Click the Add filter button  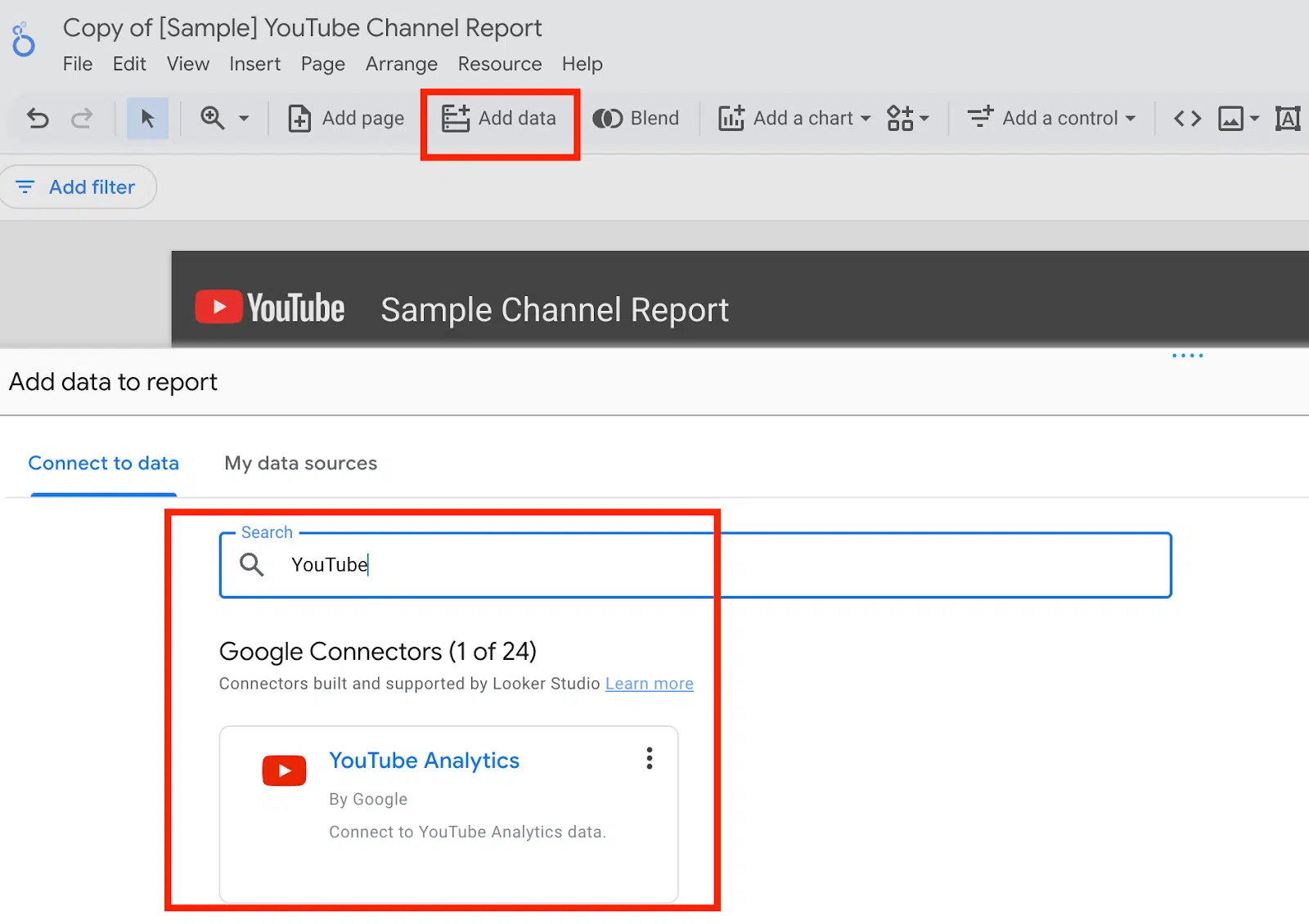(x=78, y=187)
